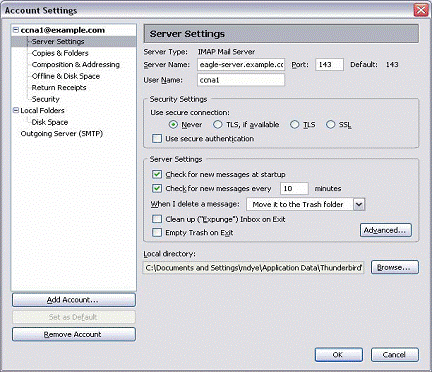Enable Empty Trash on Exit
The image size is (432, 372).
(157, 232)
